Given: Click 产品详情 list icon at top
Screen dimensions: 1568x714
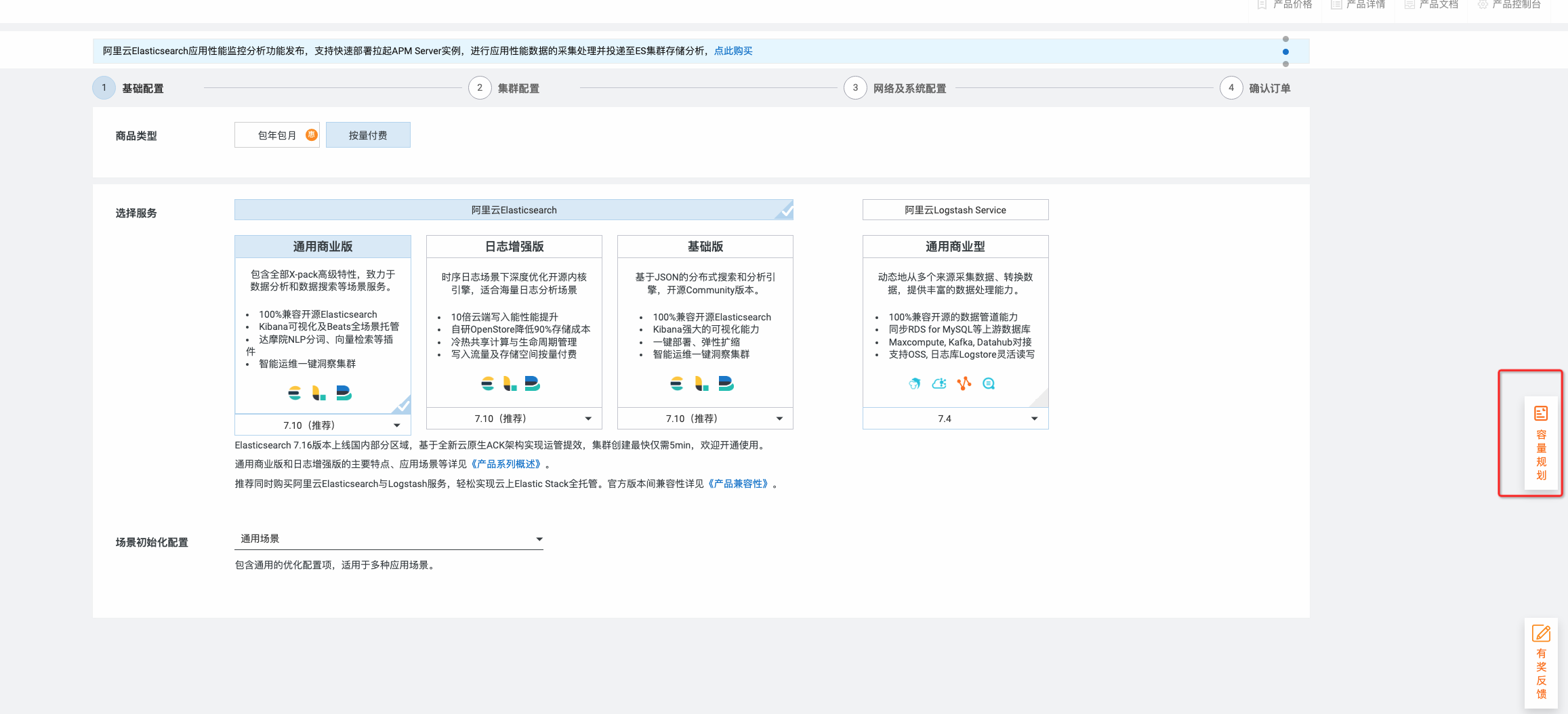Looking at the screenshot, I should (x=1336, y=4).
